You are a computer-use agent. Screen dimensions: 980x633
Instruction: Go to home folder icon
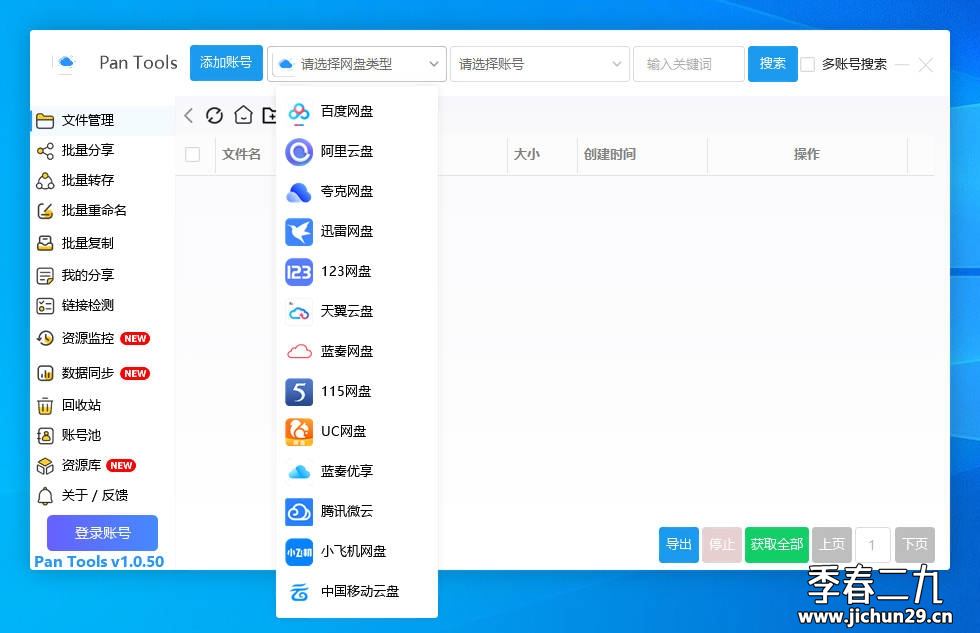click(x=243, y=115)
